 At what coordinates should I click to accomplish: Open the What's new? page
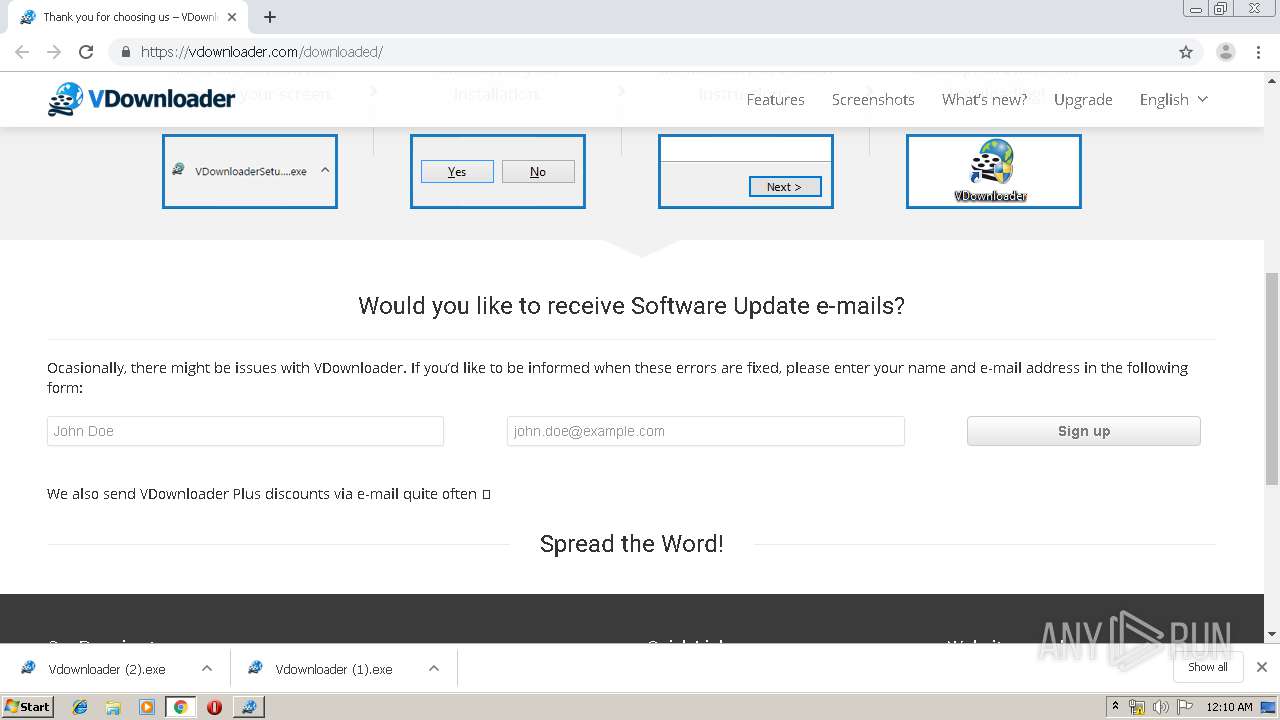click(984, 99)
